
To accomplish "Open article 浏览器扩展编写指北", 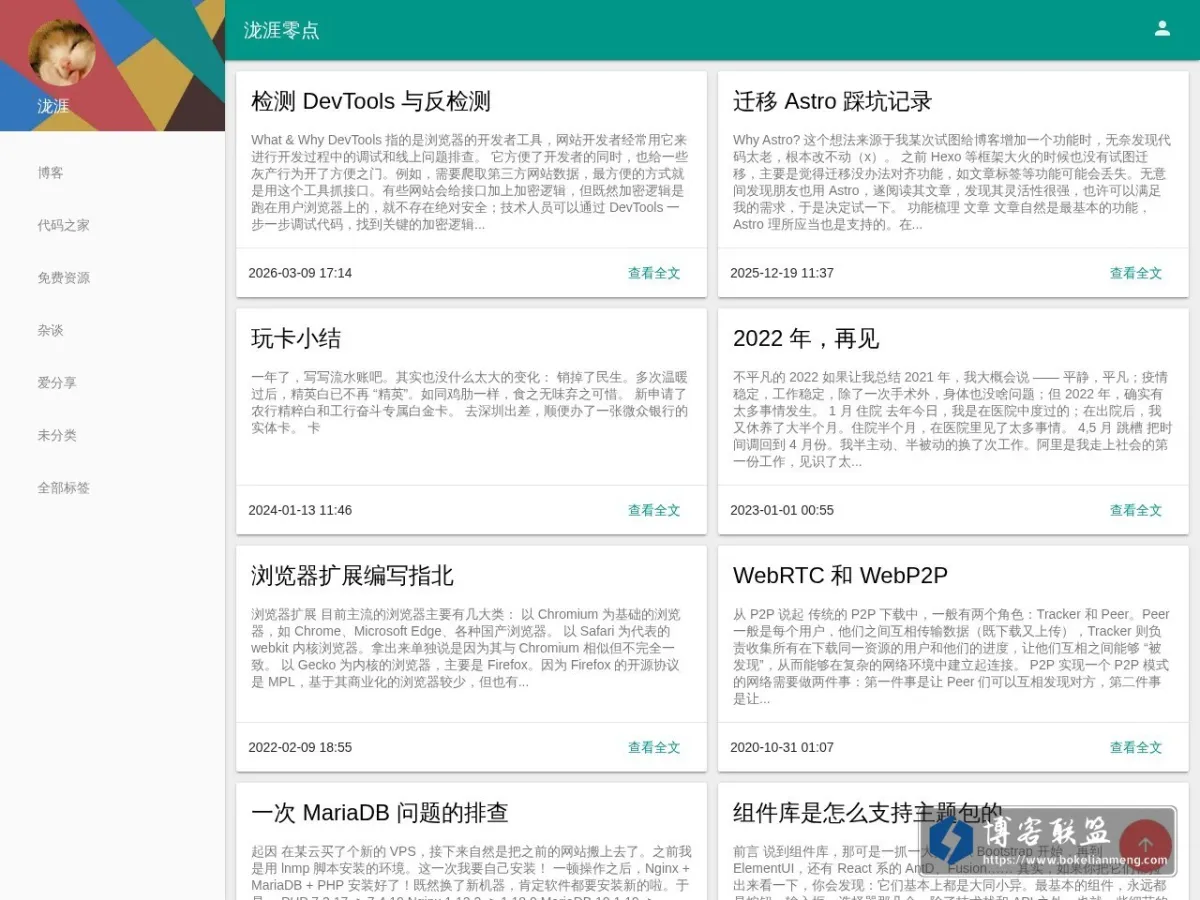I will point(352,575).
